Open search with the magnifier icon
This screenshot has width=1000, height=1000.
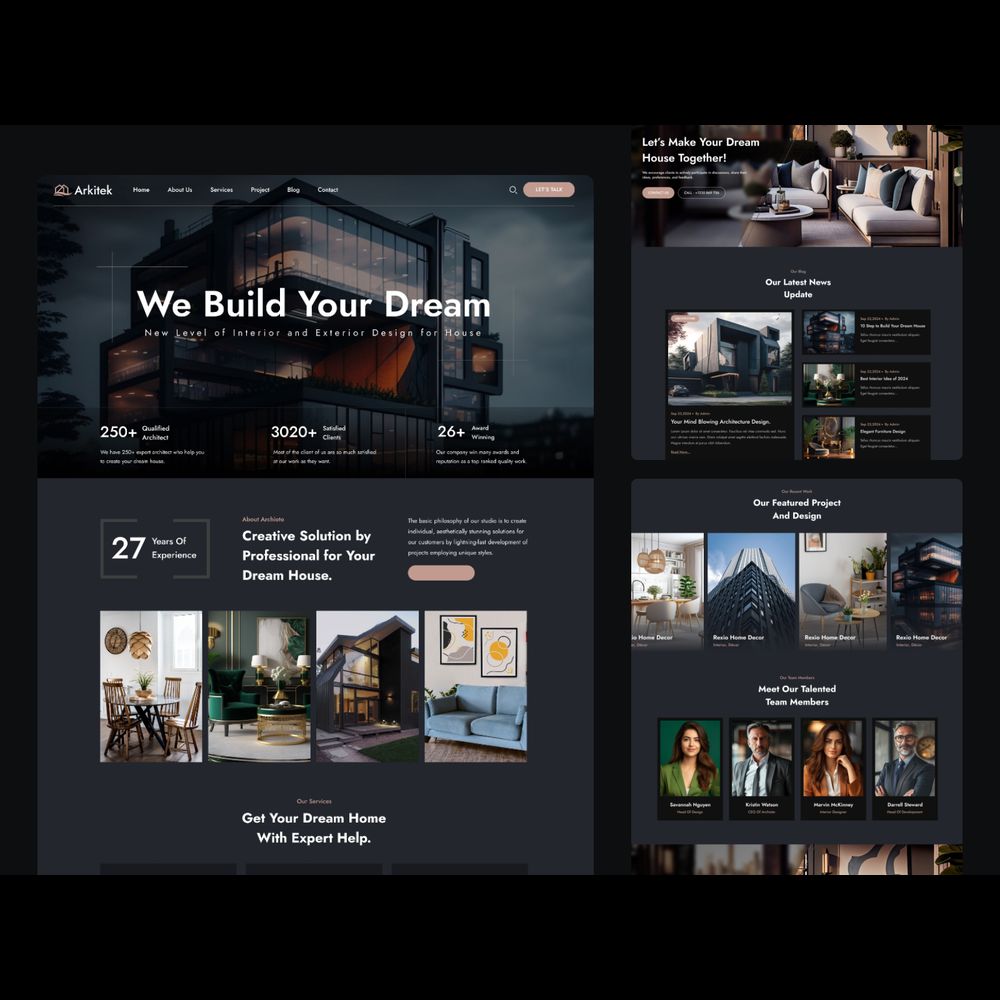(x=513, y=190)
